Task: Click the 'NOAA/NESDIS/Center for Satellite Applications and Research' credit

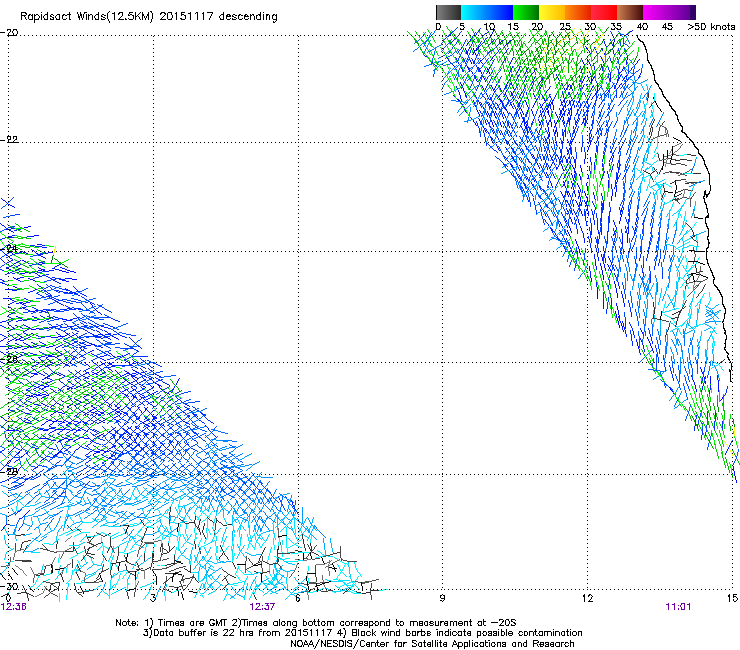Action: (432, 644)
